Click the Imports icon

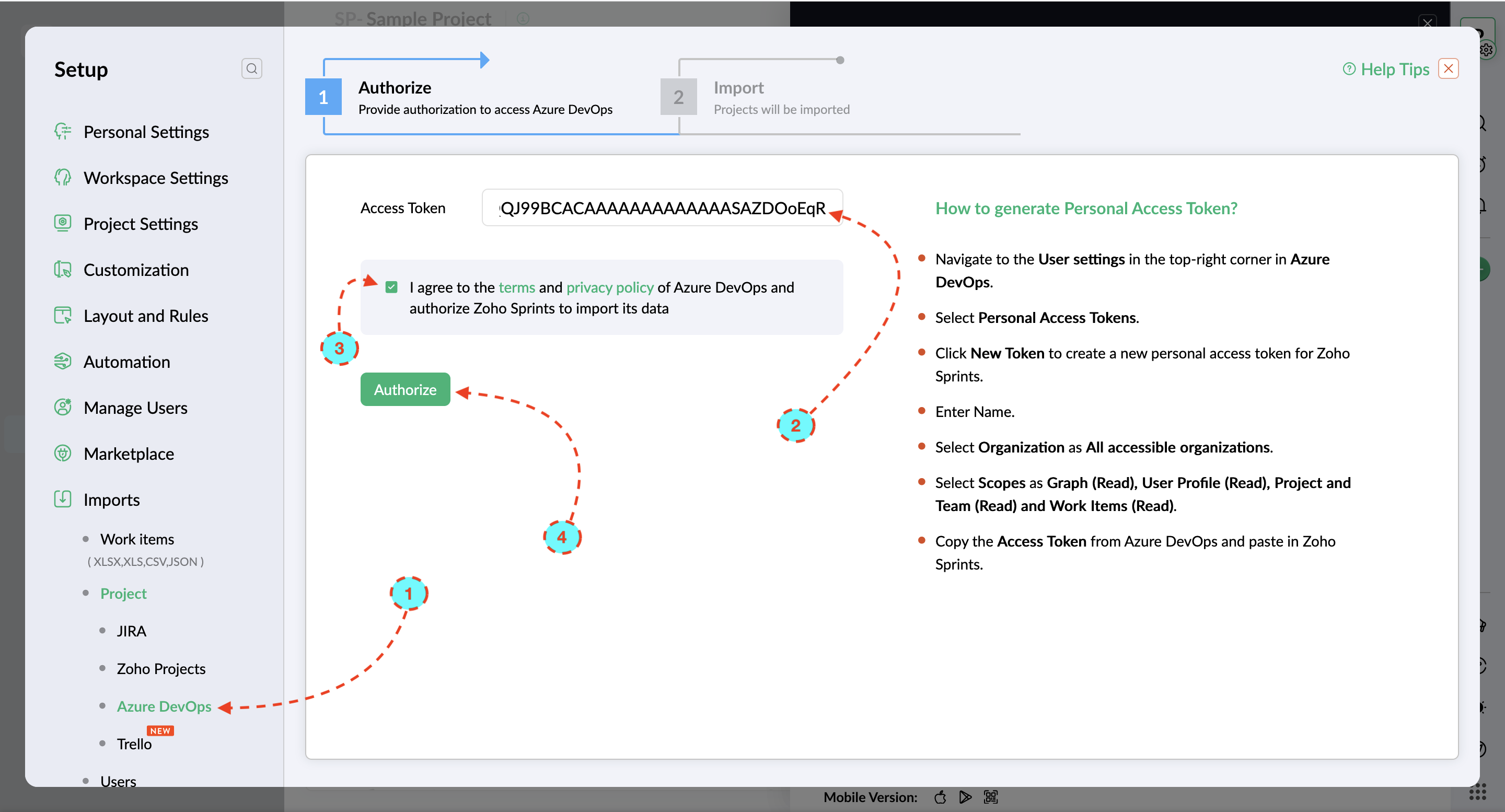(x=63, y=499)
